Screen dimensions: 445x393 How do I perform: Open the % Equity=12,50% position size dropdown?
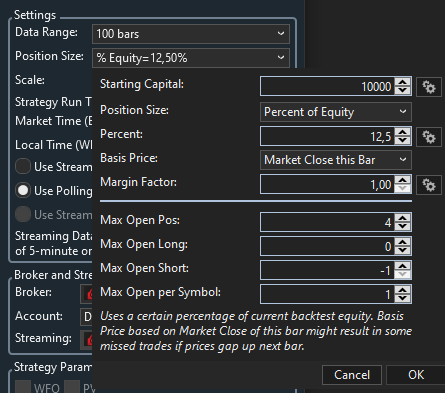[191, 58]
